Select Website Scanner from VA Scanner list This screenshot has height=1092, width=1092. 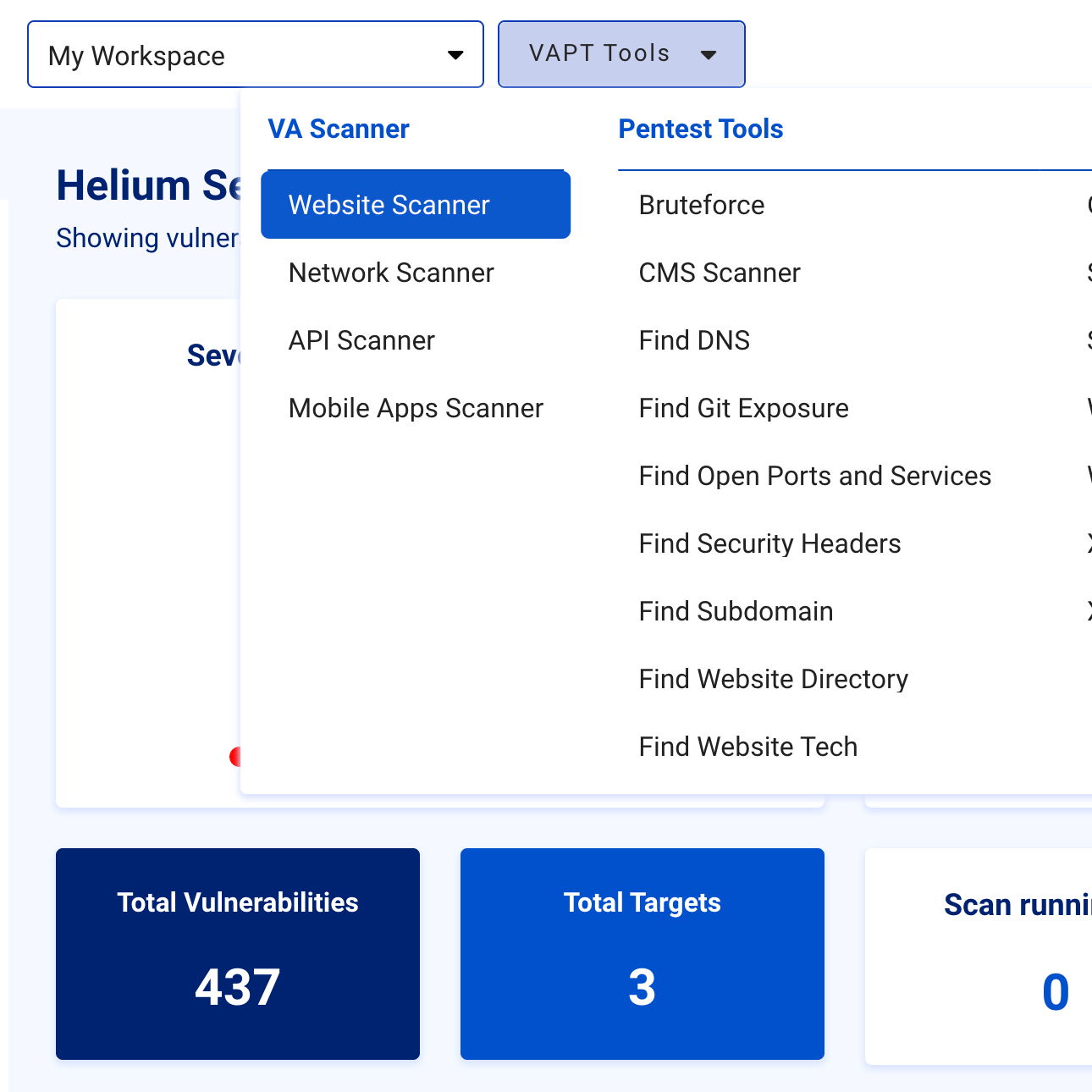[415, 205]
